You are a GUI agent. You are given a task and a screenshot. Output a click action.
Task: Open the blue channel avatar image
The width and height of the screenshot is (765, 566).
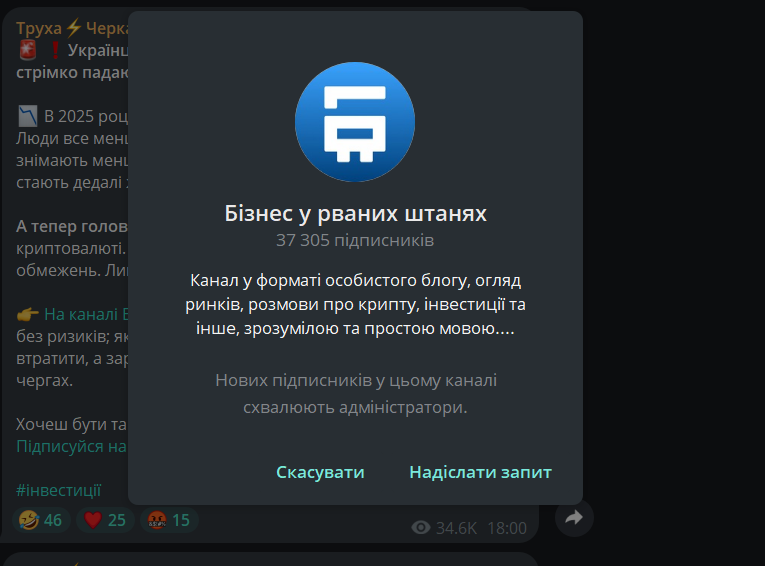[x=355, y=122]
